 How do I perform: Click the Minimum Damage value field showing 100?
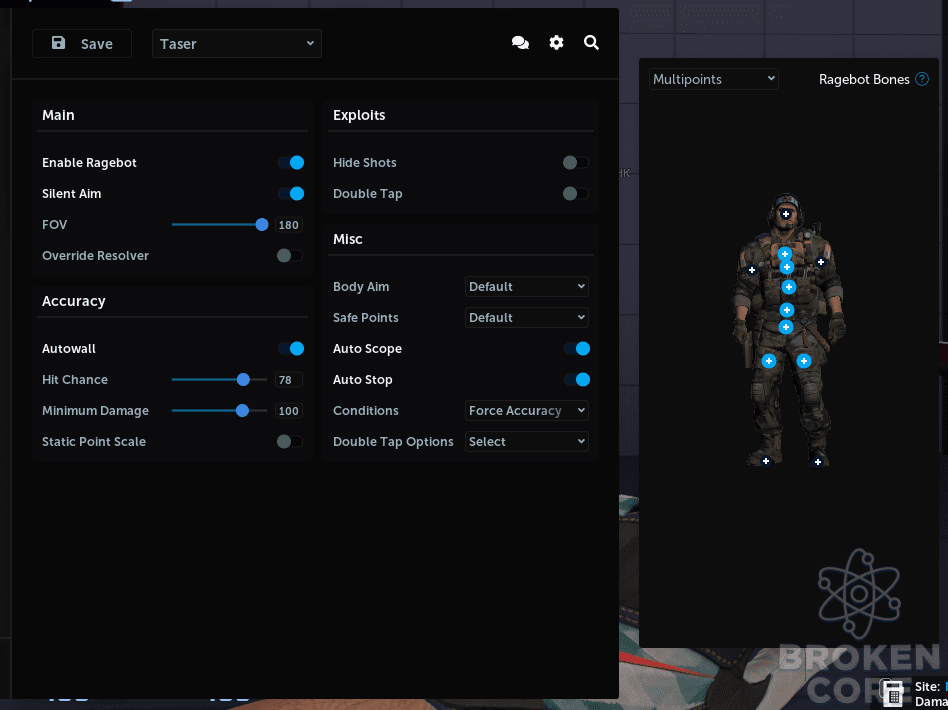coord(289,411)
